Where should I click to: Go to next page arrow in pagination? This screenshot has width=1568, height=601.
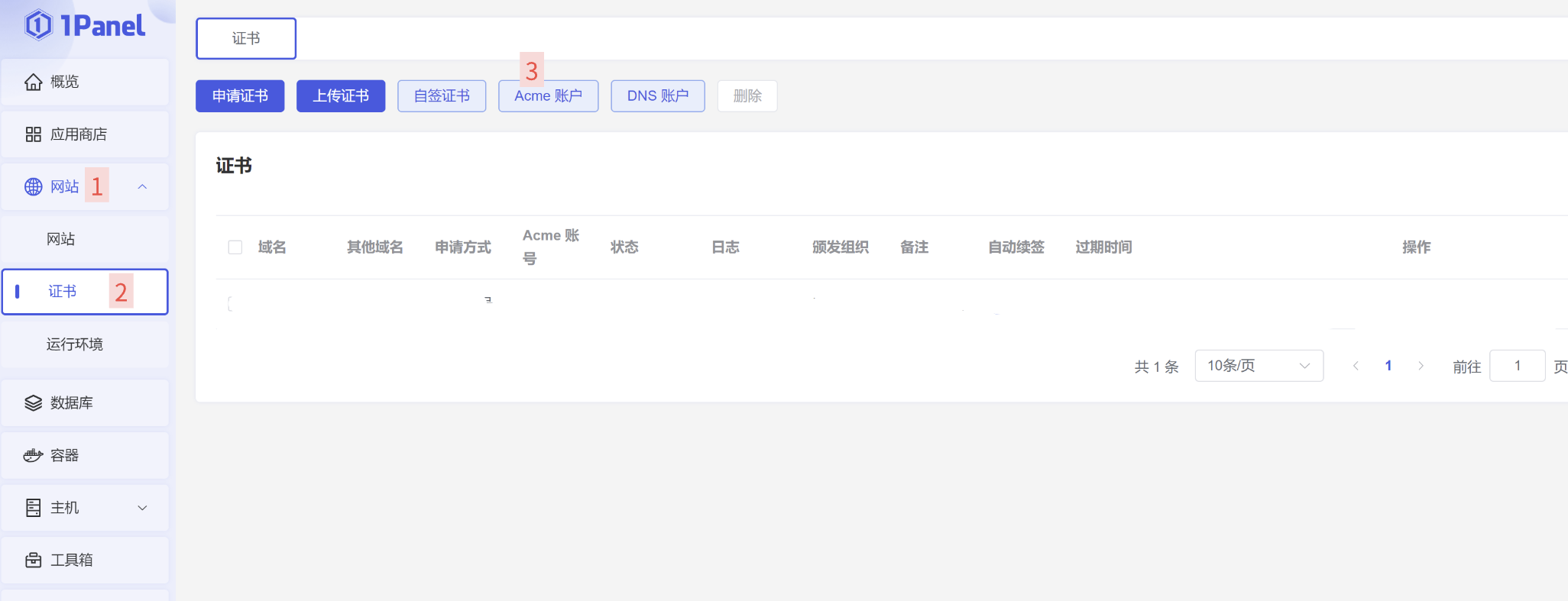pyautogui.click(x=1421, y=366)
